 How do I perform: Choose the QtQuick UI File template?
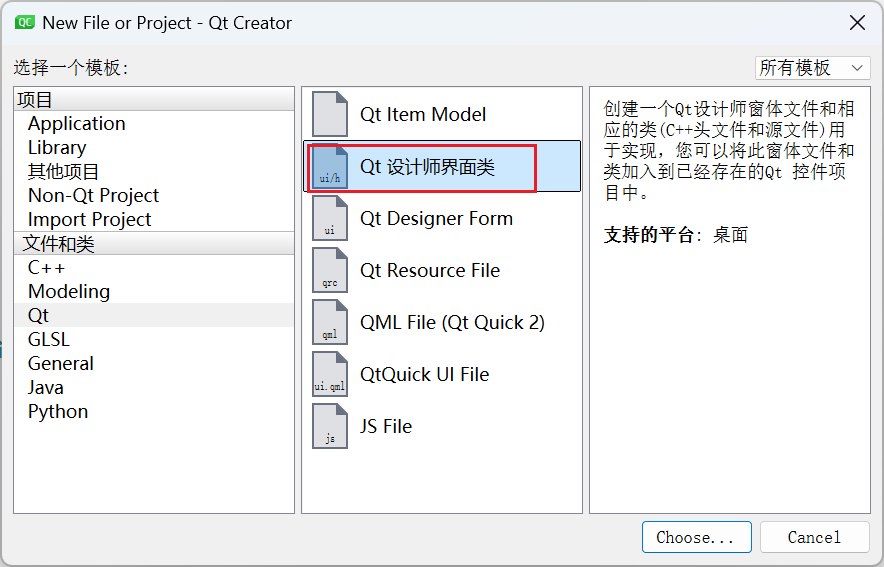[442, 374]
